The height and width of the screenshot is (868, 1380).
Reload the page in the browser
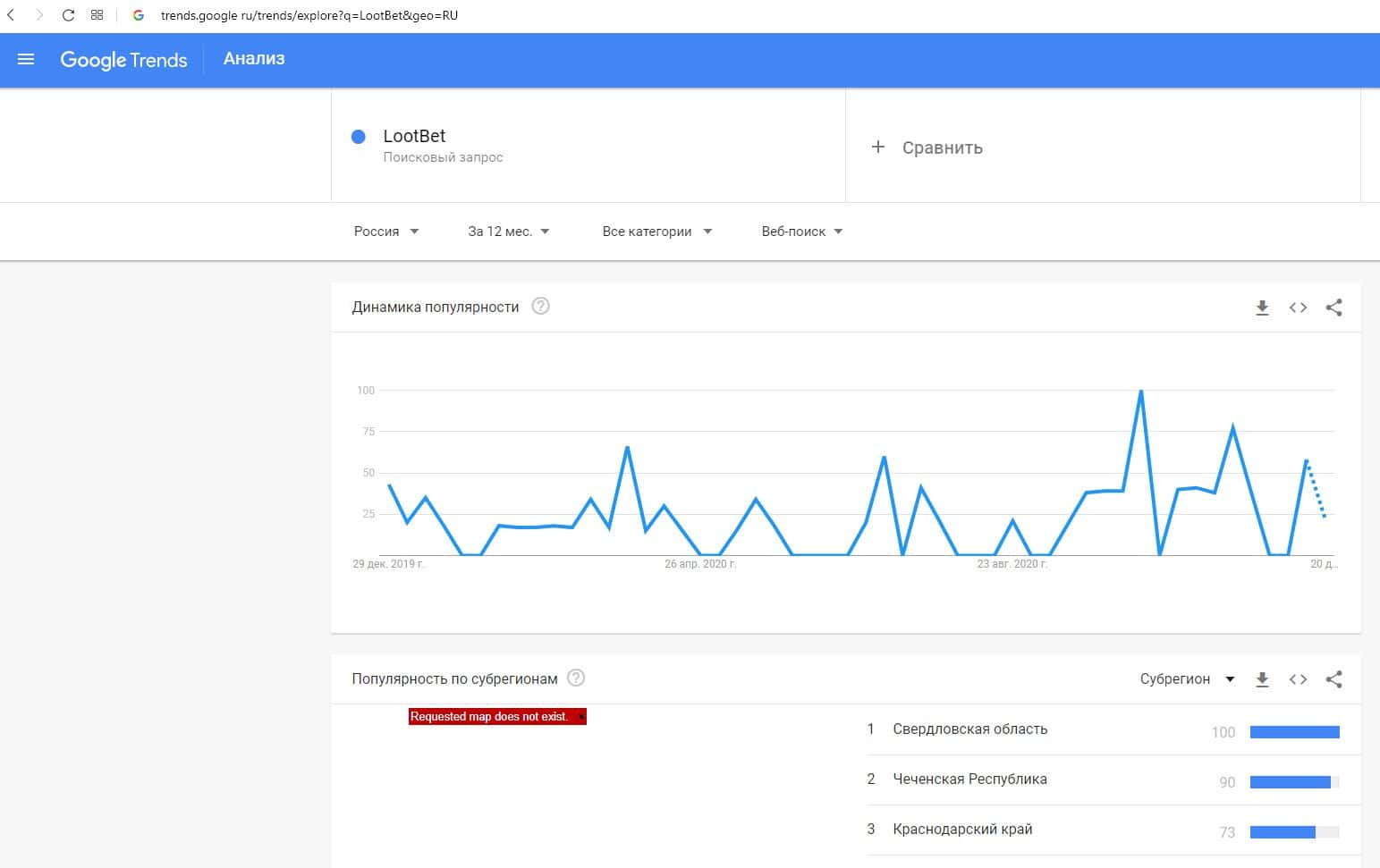click(x=68, y=15)
